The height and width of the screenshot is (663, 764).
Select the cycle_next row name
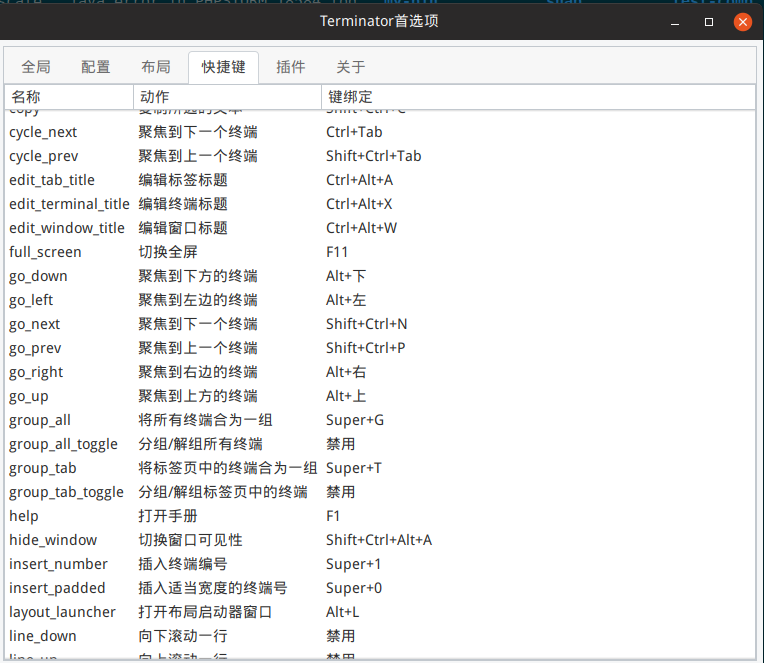pyautogui.click(x=43, y=132)
